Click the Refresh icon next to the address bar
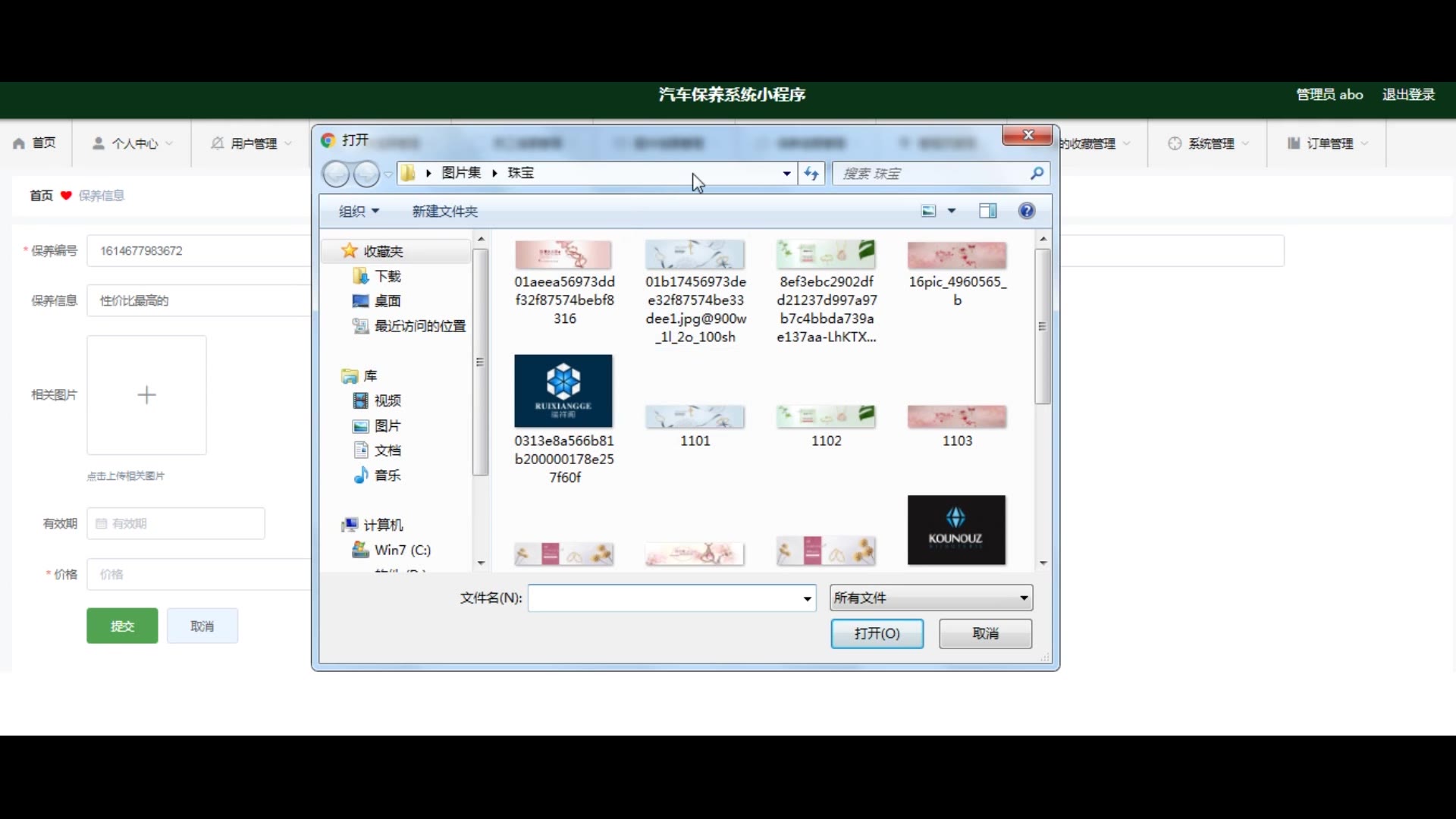This screenshot has width=1456, height=819. click(811, 174)
